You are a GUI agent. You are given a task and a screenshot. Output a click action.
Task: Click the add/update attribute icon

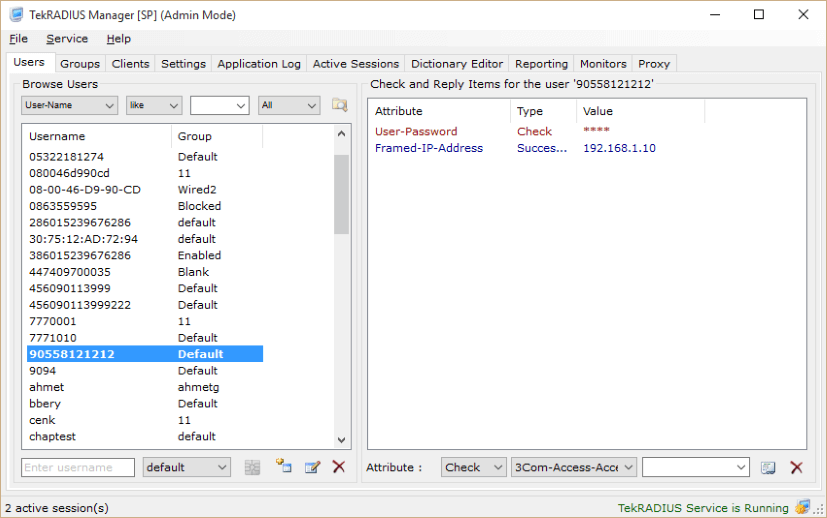768,467
